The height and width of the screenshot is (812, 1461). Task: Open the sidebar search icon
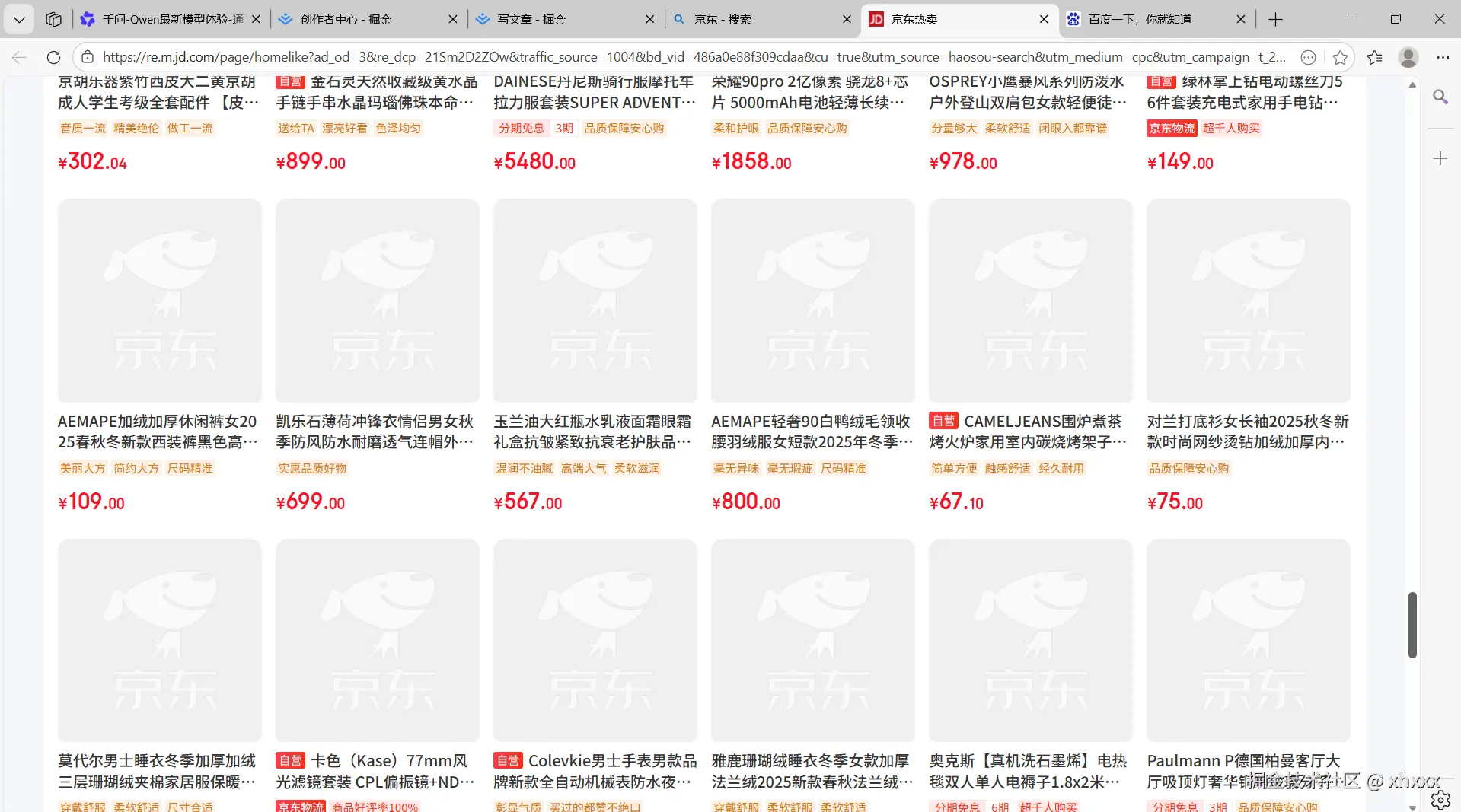click(1440, 97)
